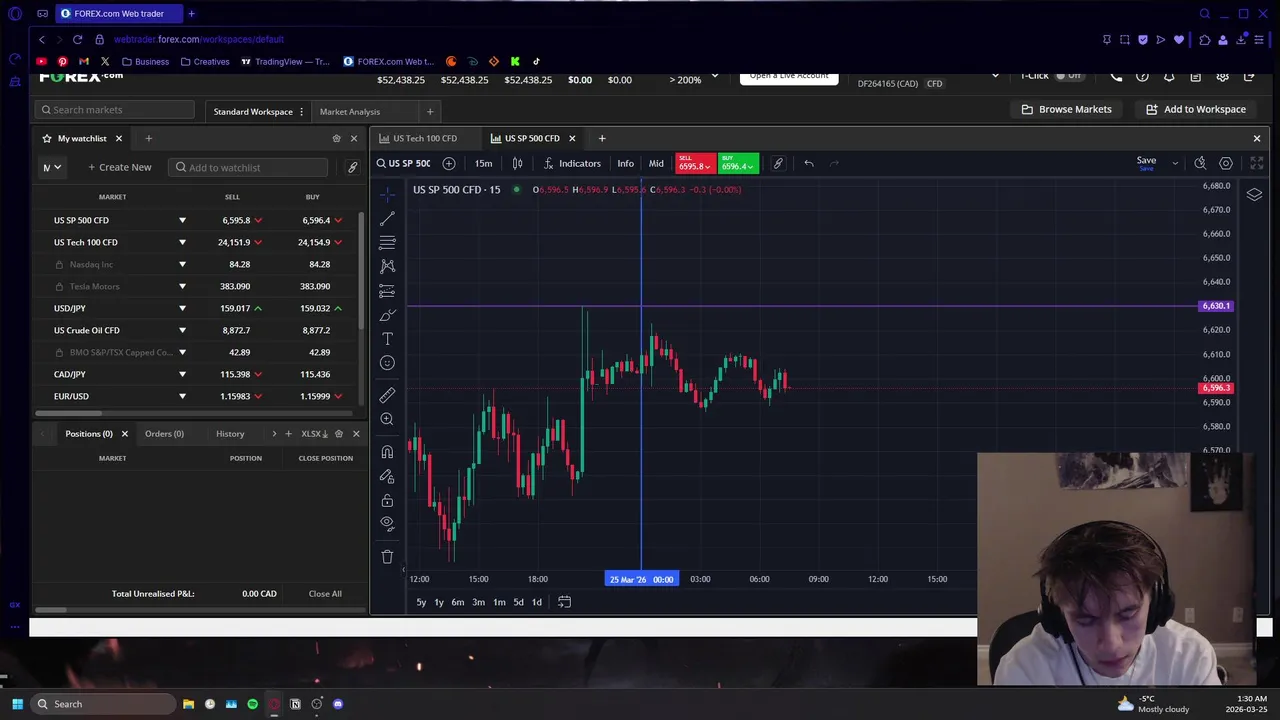This screenshot has width=1280, height=720.
Task: Click the green BUY 6596.4 button
Action: (x=738, y=163)
